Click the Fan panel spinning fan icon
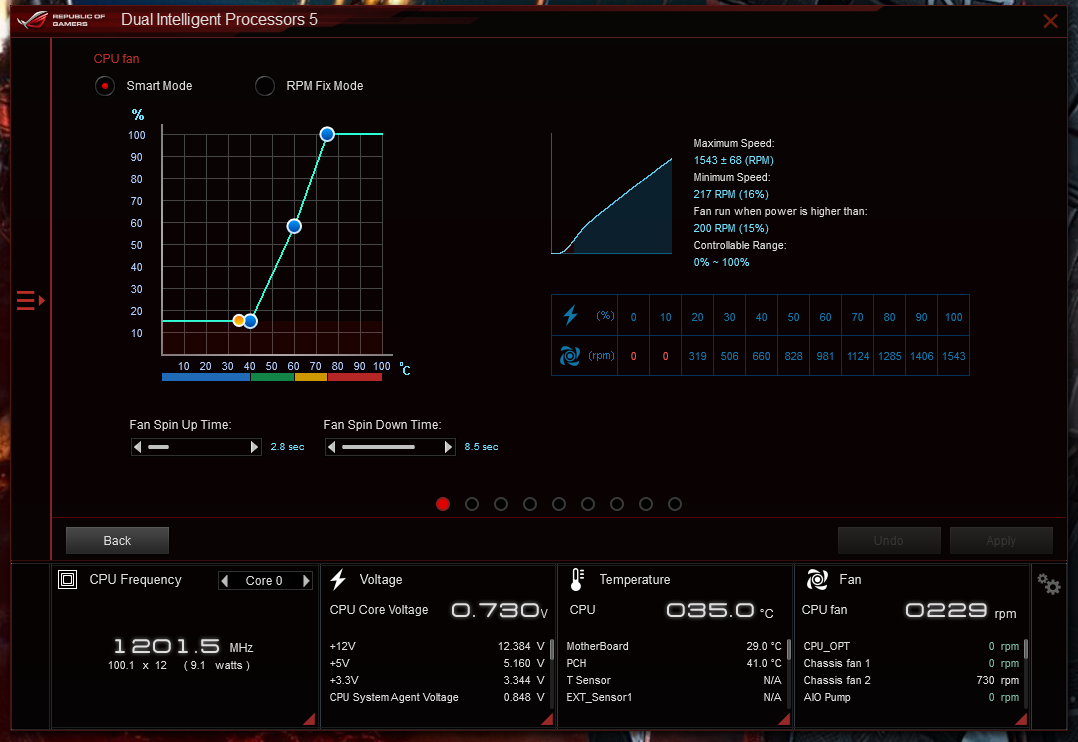Screen dimensions: 1078x742 (817, 580)
